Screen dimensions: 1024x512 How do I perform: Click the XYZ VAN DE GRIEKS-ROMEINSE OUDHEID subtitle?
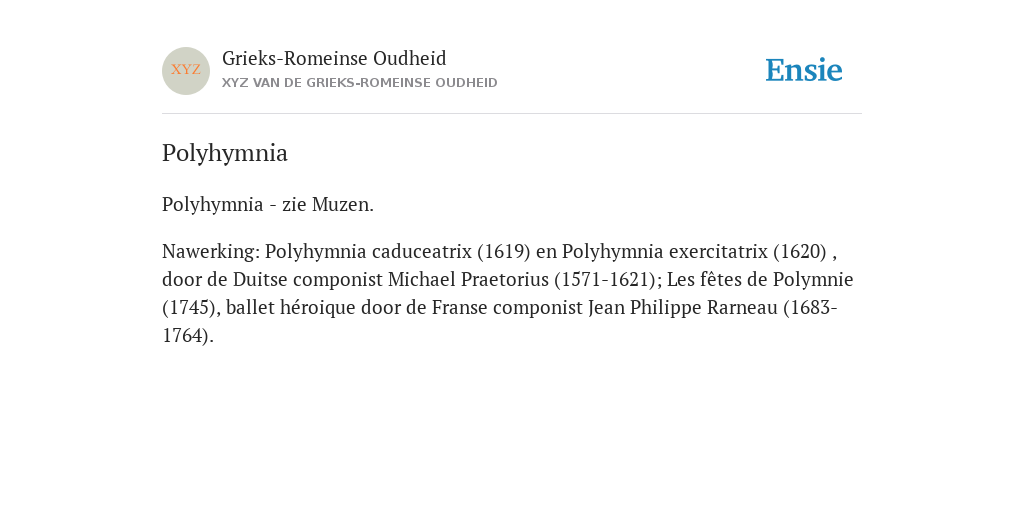coord(360,83)
